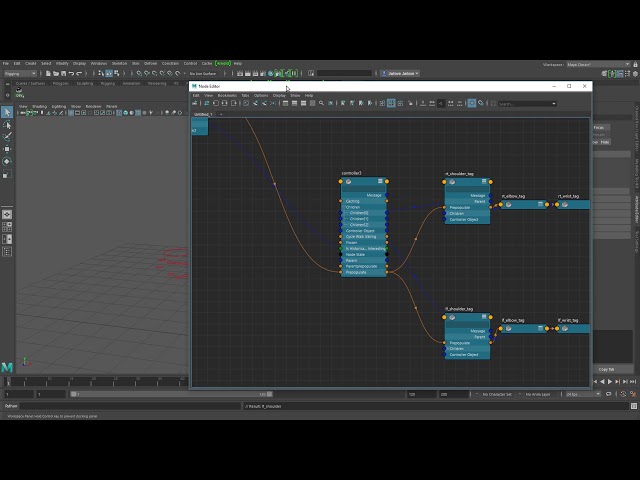The height and width of the screenshot is (480, 640).
Task: Click the range slider end handle
Action: click(x=269, y=394)
